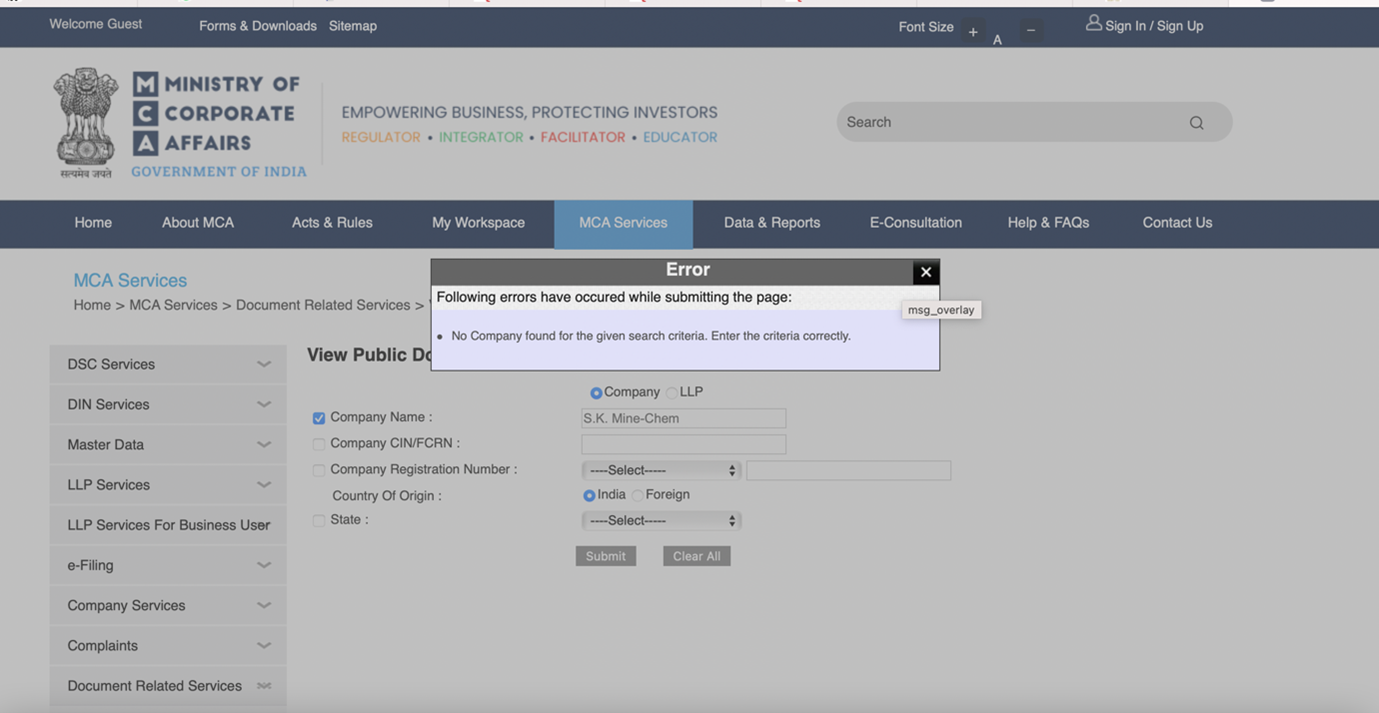The width and height of the screenshot is (1379, 713).
Task: Click the Clear All button
Action: coord(696,556)
